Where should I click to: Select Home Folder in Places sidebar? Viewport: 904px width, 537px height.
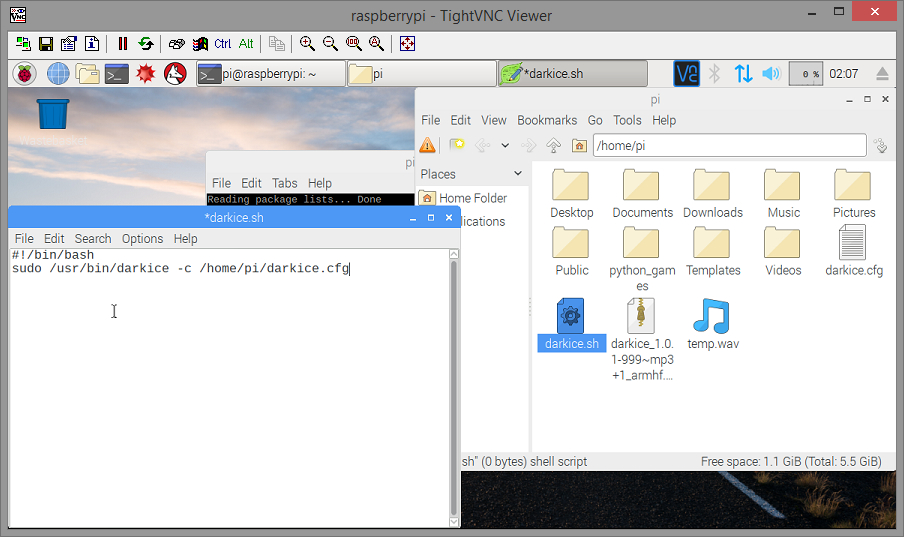point(464,198)
